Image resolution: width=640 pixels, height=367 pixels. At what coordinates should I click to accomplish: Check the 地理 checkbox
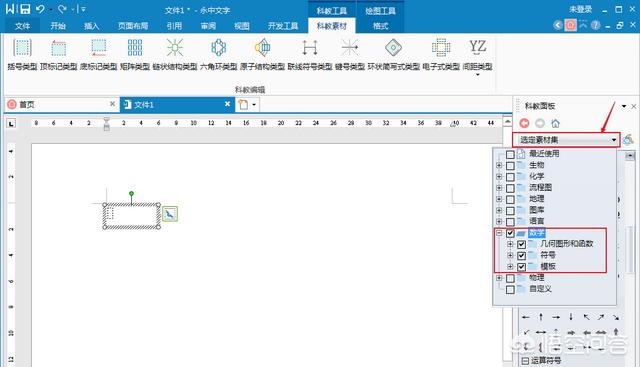point(510,199)
